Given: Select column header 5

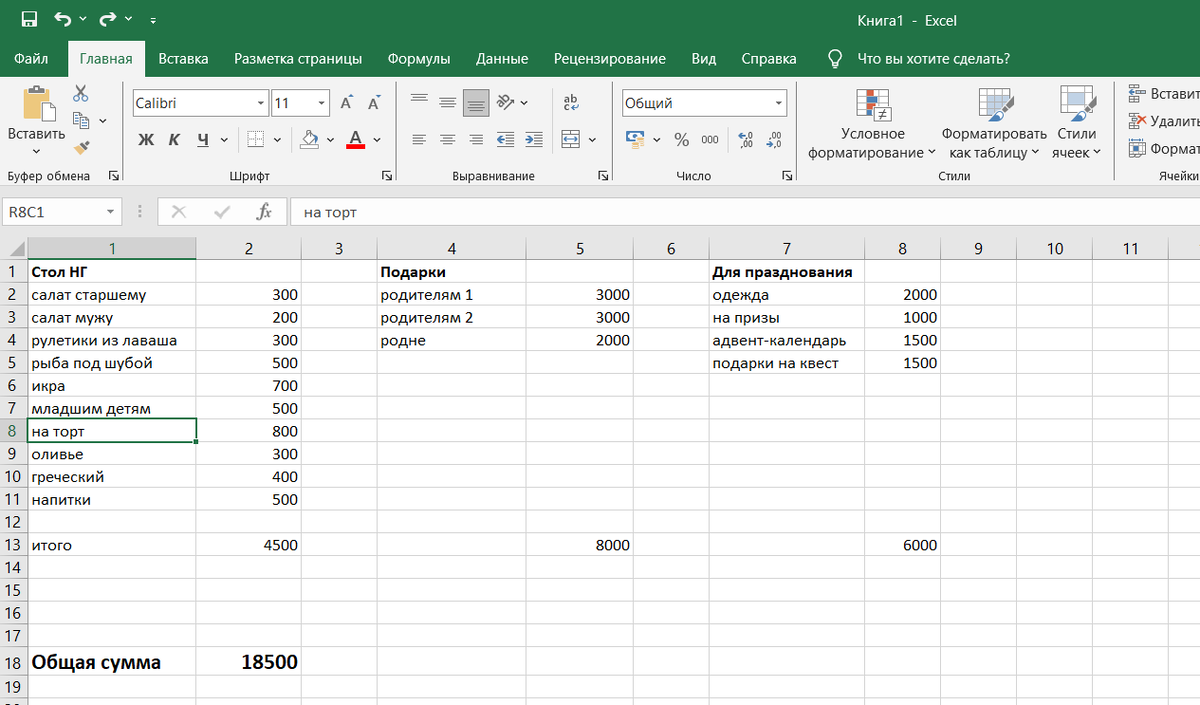Looking at the screenshot, I should click(579, 248).
